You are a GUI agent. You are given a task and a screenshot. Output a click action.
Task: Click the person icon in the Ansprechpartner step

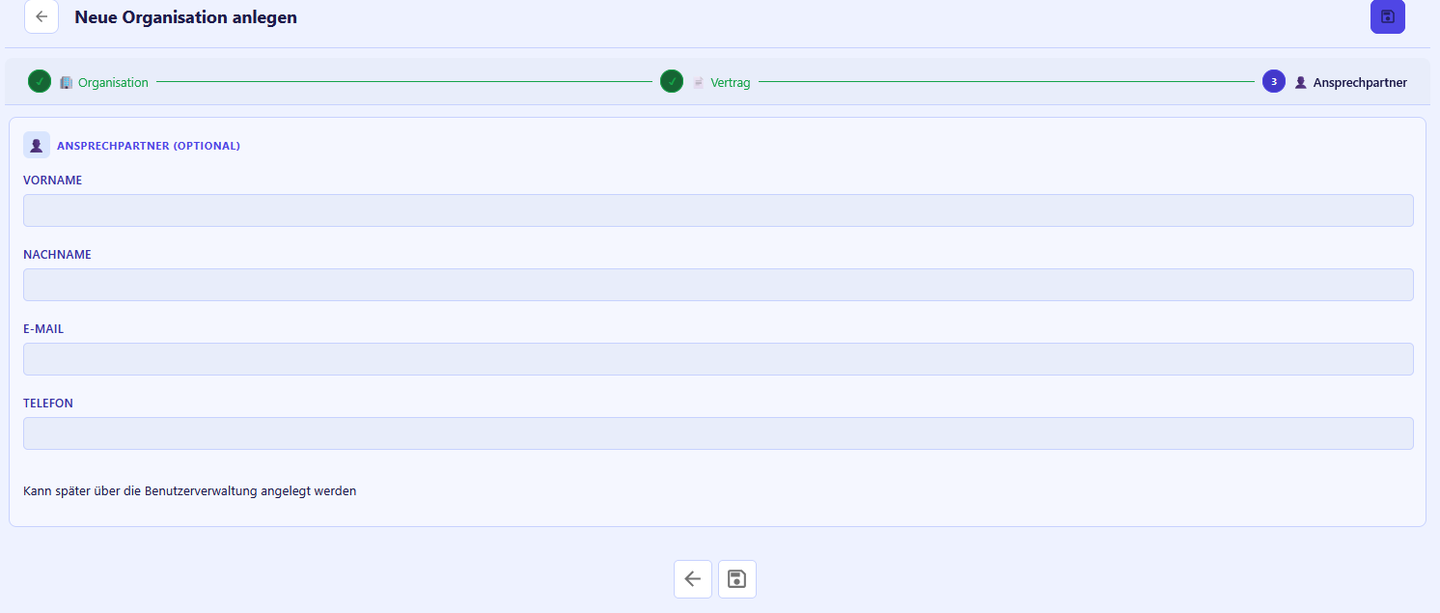click(x=1301, y=83)
